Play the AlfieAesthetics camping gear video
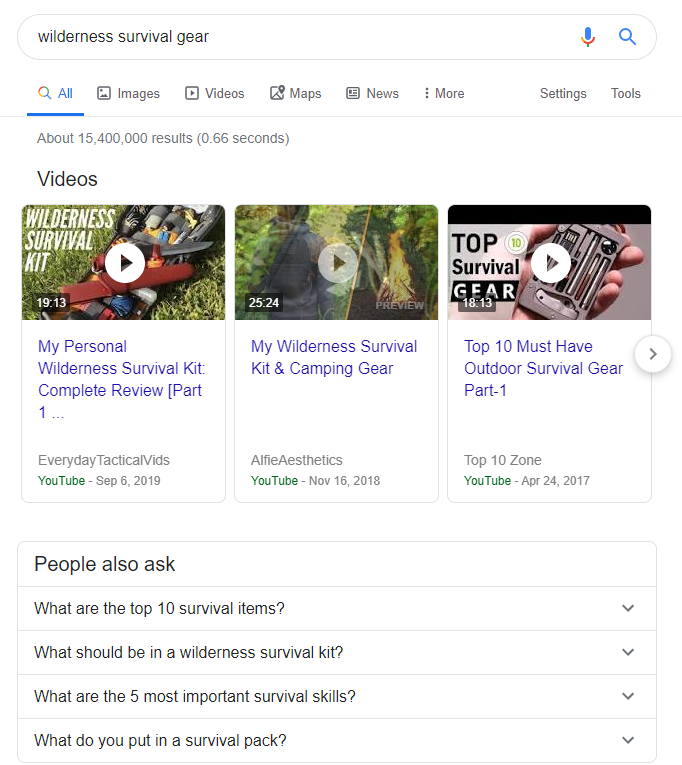682x765 pixels. pos(337,263)
